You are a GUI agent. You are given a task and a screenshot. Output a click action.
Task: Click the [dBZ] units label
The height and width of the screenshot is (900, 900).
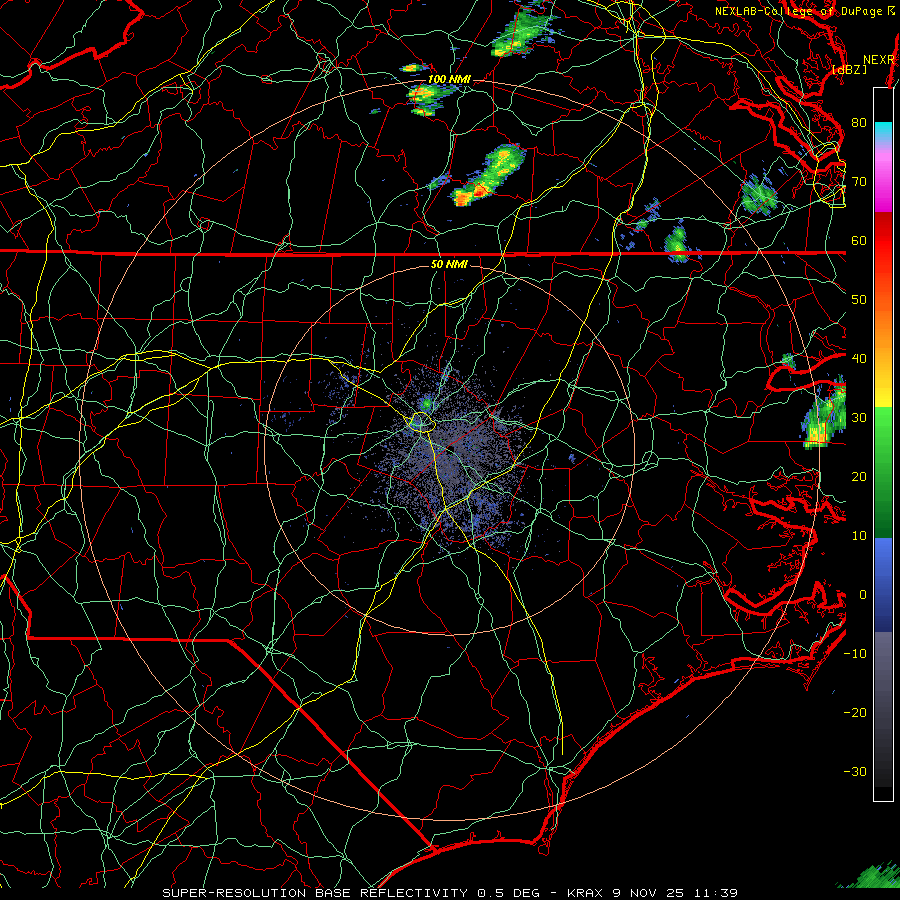coord(849,69)
